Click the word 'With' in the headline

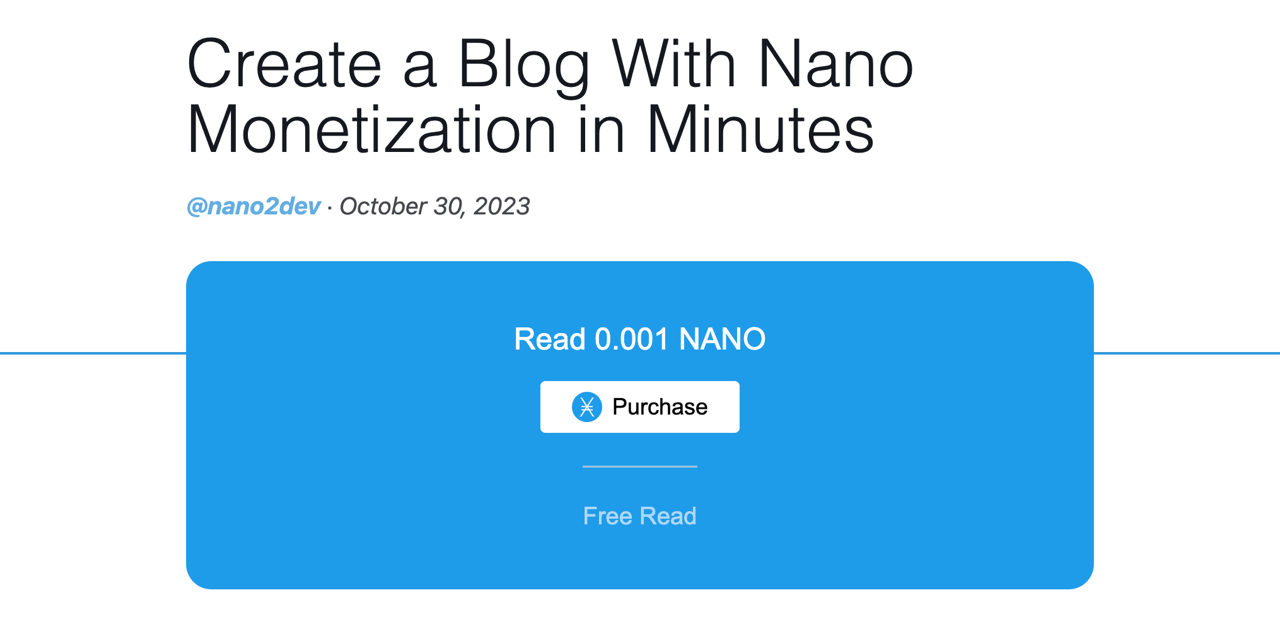675,64
